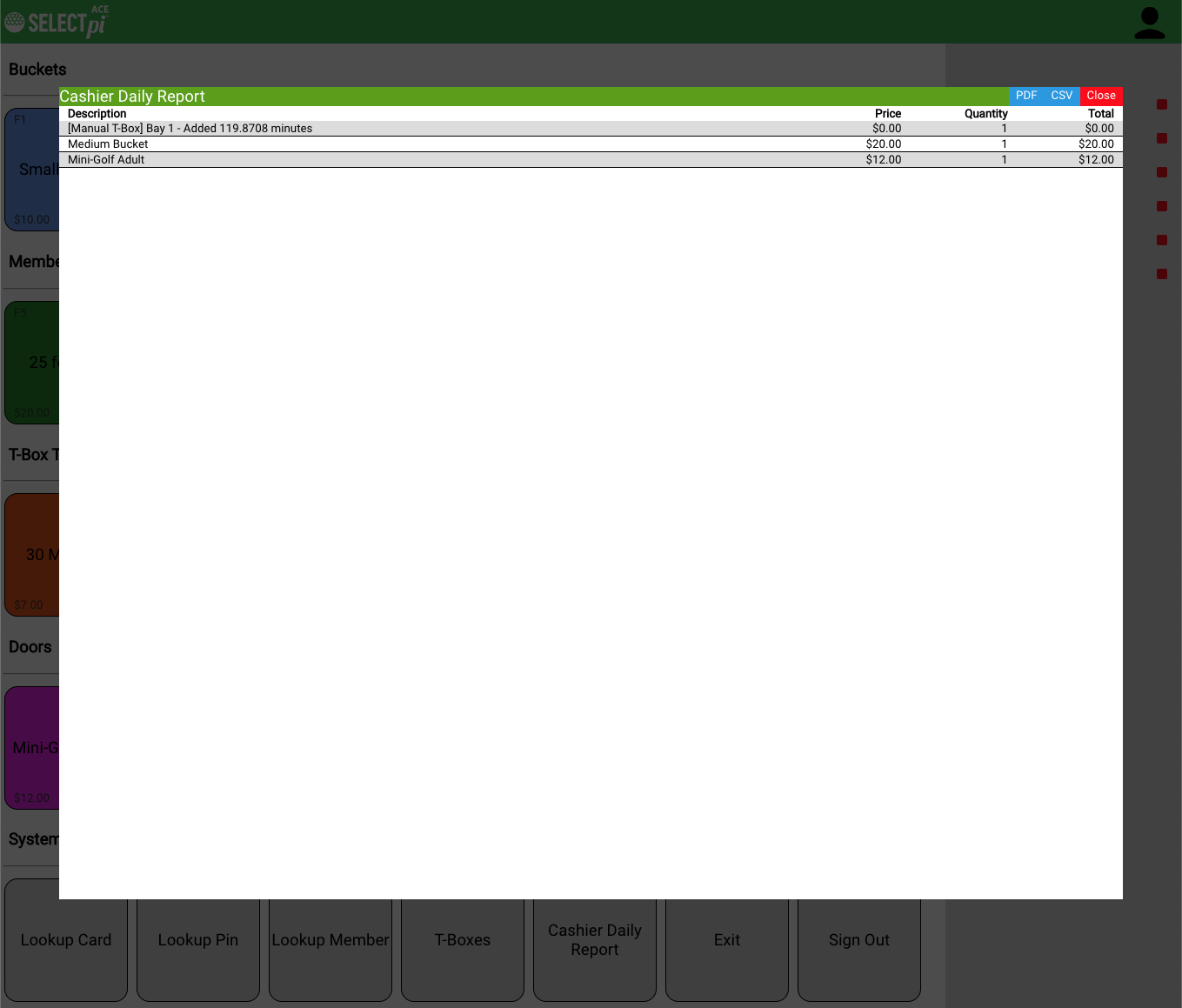
Task: Click the Buckets section heading
Action: pyautogui.click(x=37, y=70)
